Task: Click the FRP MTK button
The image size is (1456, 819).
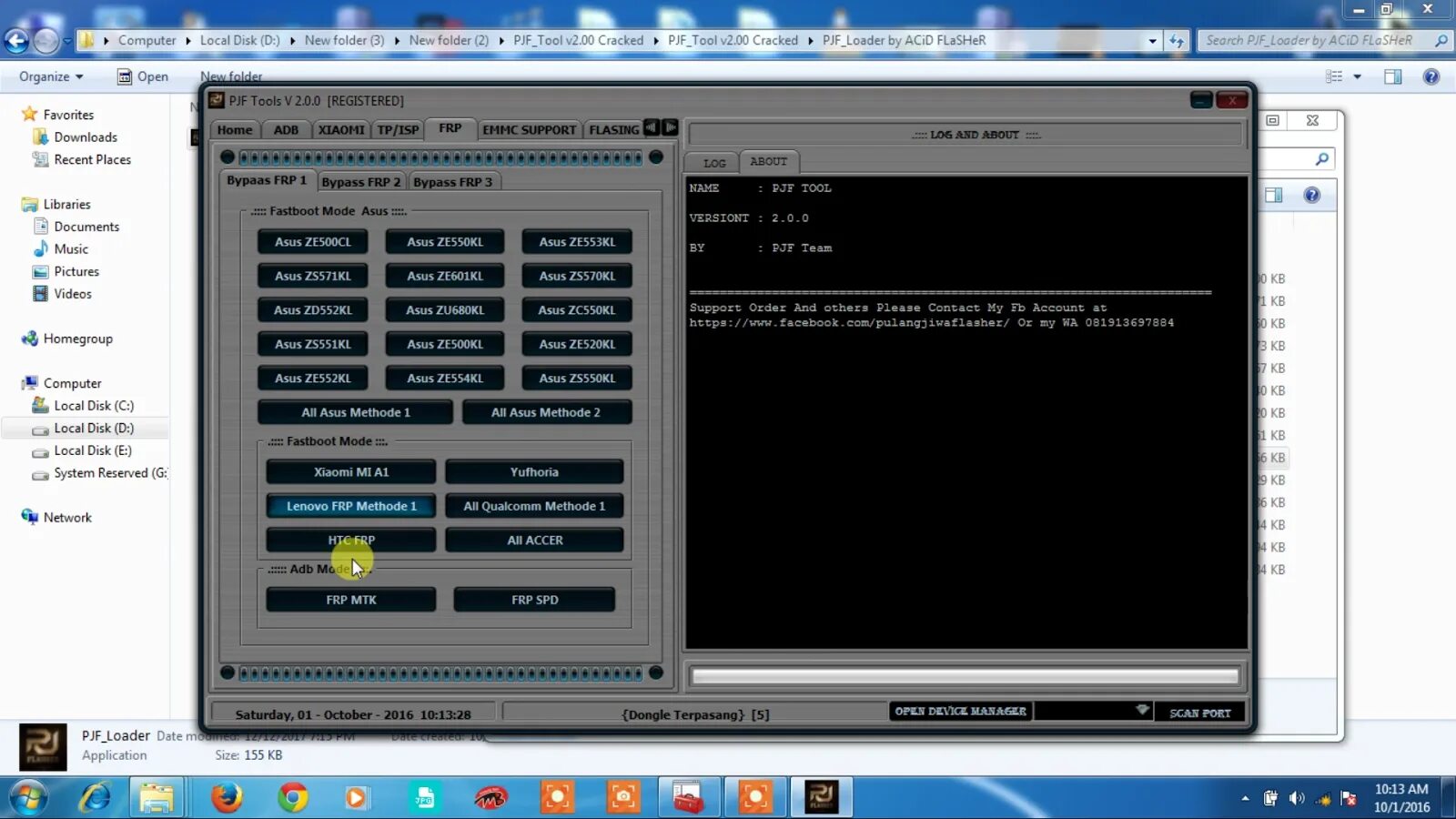Action: [x=351, y=600]
